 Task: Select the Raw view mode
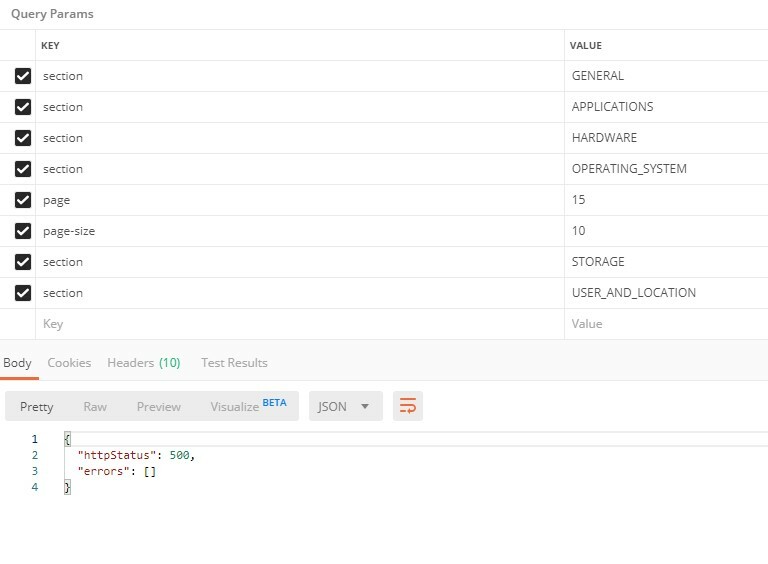coord(95,407)
